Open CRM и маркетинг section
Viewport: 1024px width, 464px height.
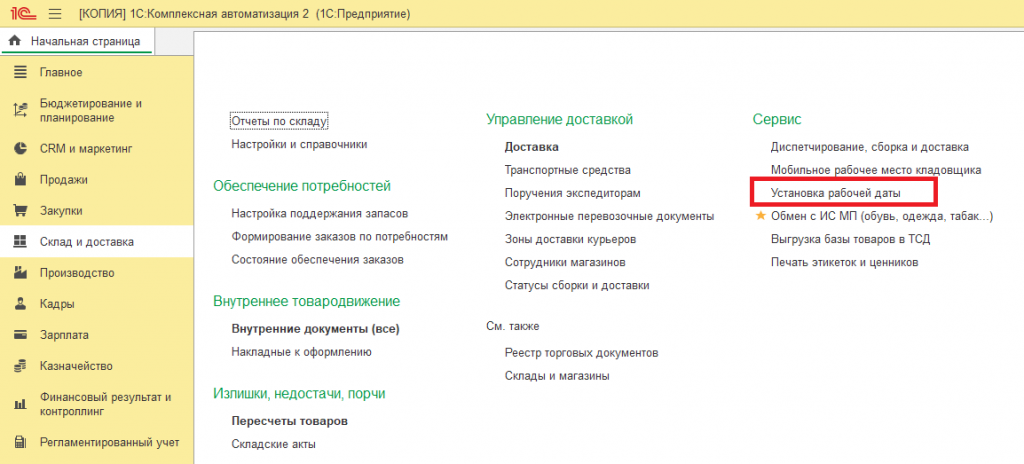click(x=97, y=149)
